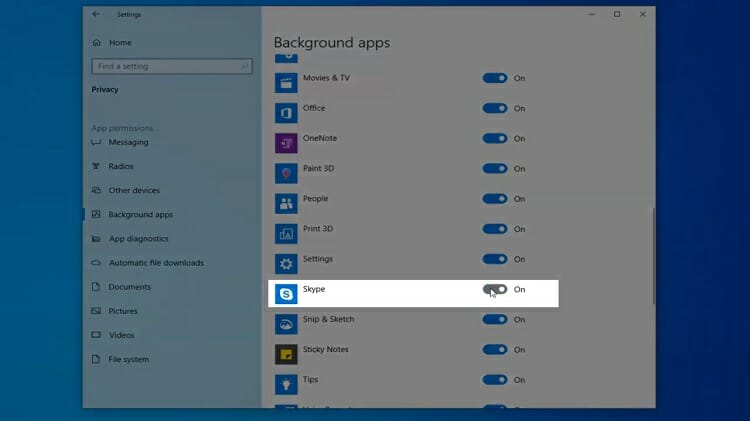Open Automatic file downloads page

point(156,263)
